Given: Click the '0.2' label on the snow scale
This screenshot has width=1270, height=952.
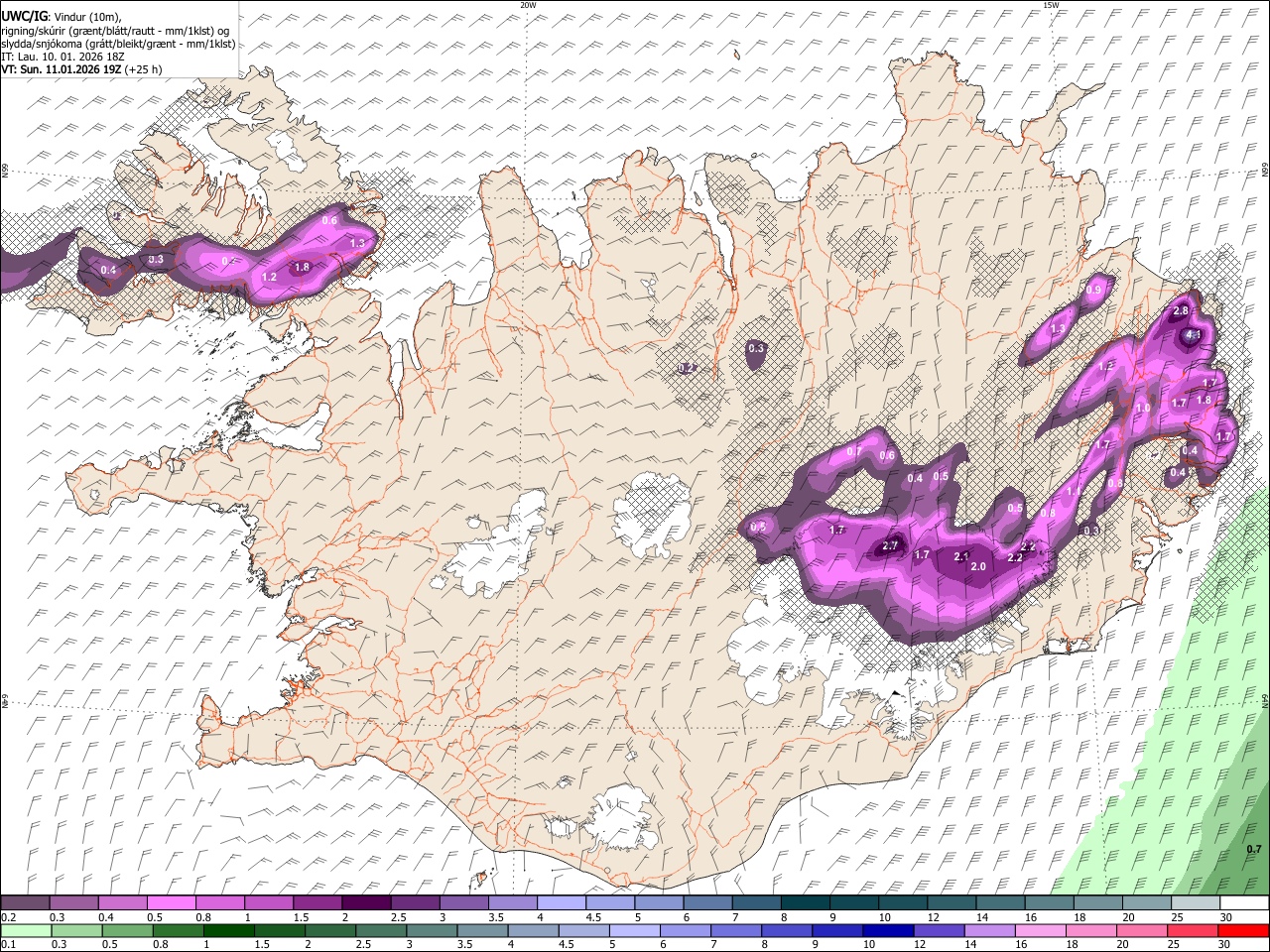Looking at the screenshot, I should [x=9, y=917].
